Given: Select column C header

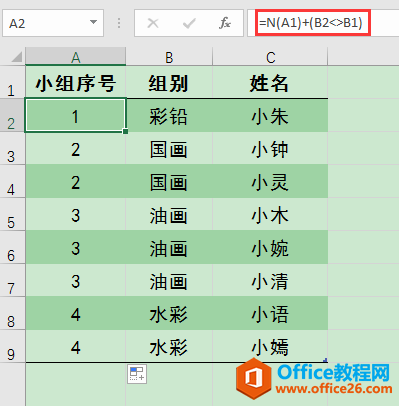Looking at the screenshot, I should 270,56.
